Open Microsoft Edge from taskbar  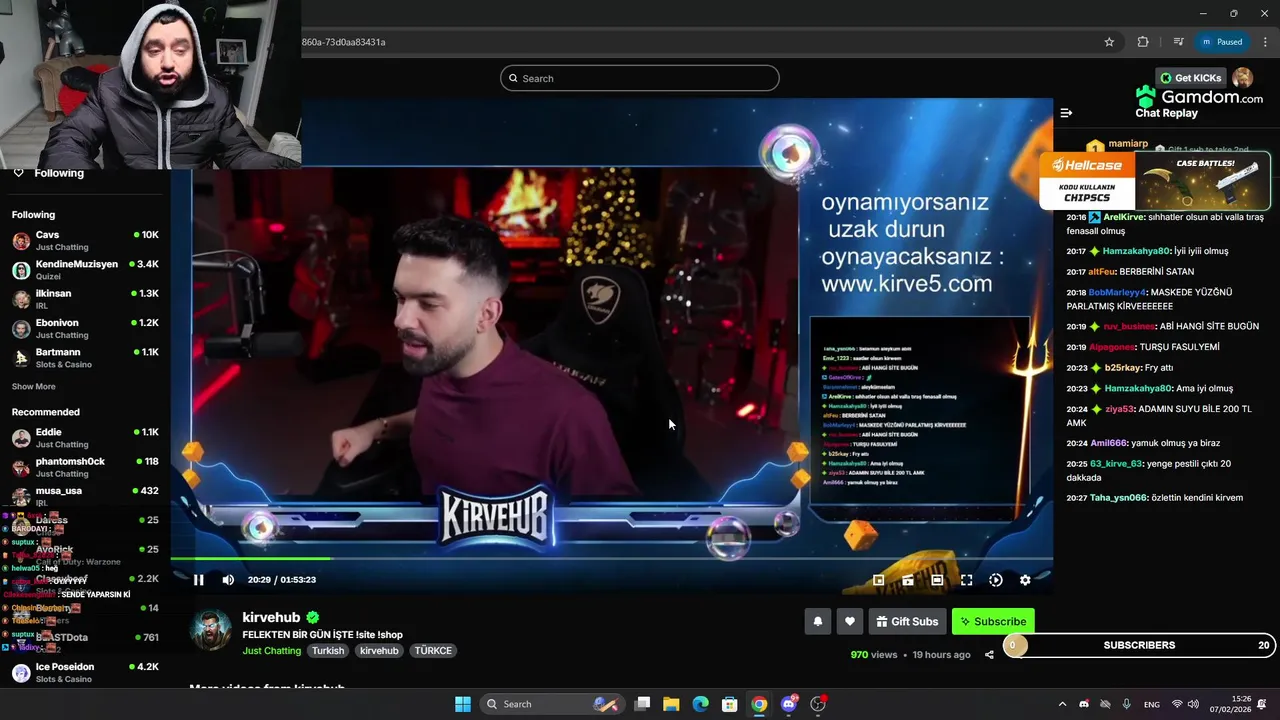[701, 704]
